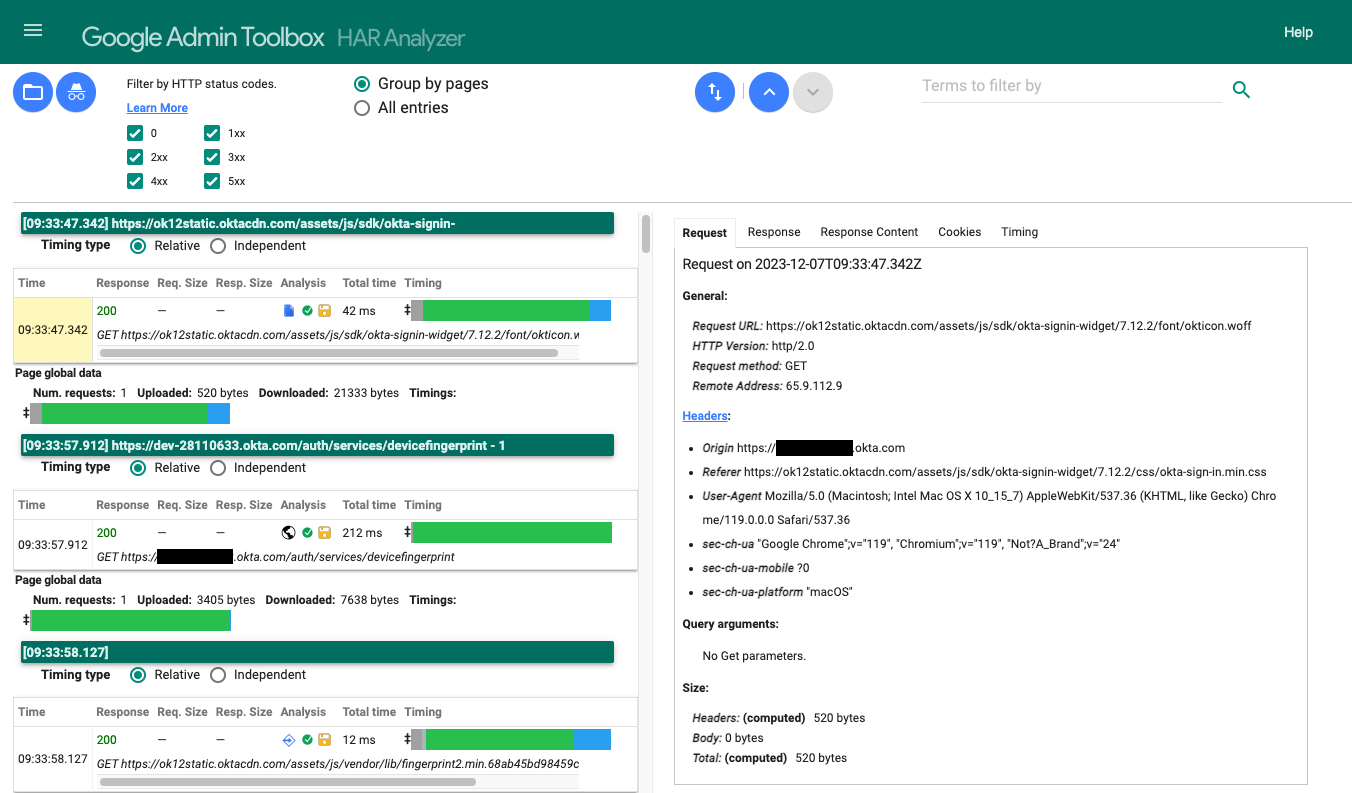Toggle the 3xx status code checkbox

212,157
